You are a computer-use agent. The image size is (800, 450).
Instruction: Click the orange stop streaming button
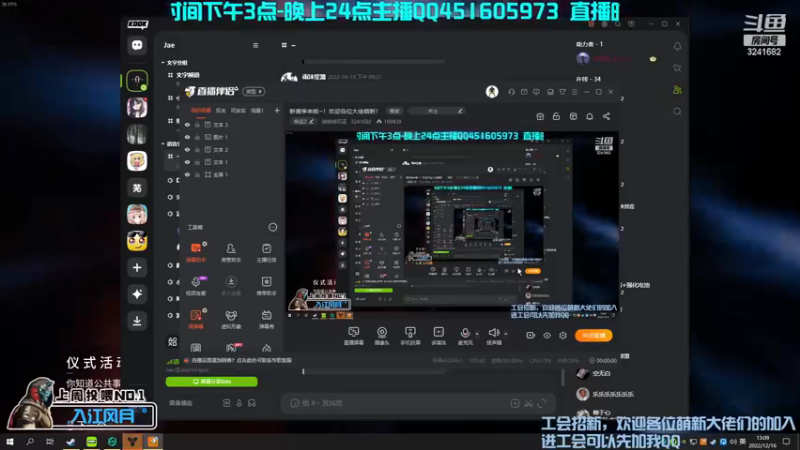click(x=593, y=335)
